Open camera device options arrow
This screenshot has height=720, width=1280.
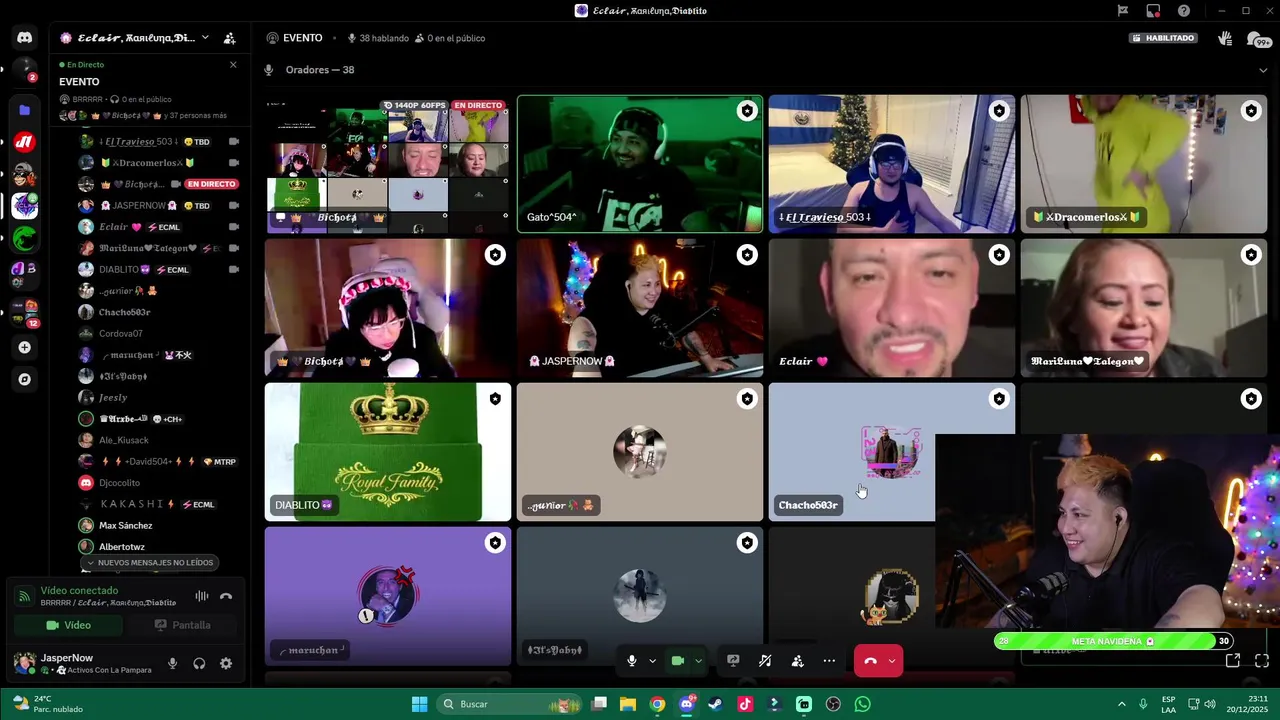(698, 661)
